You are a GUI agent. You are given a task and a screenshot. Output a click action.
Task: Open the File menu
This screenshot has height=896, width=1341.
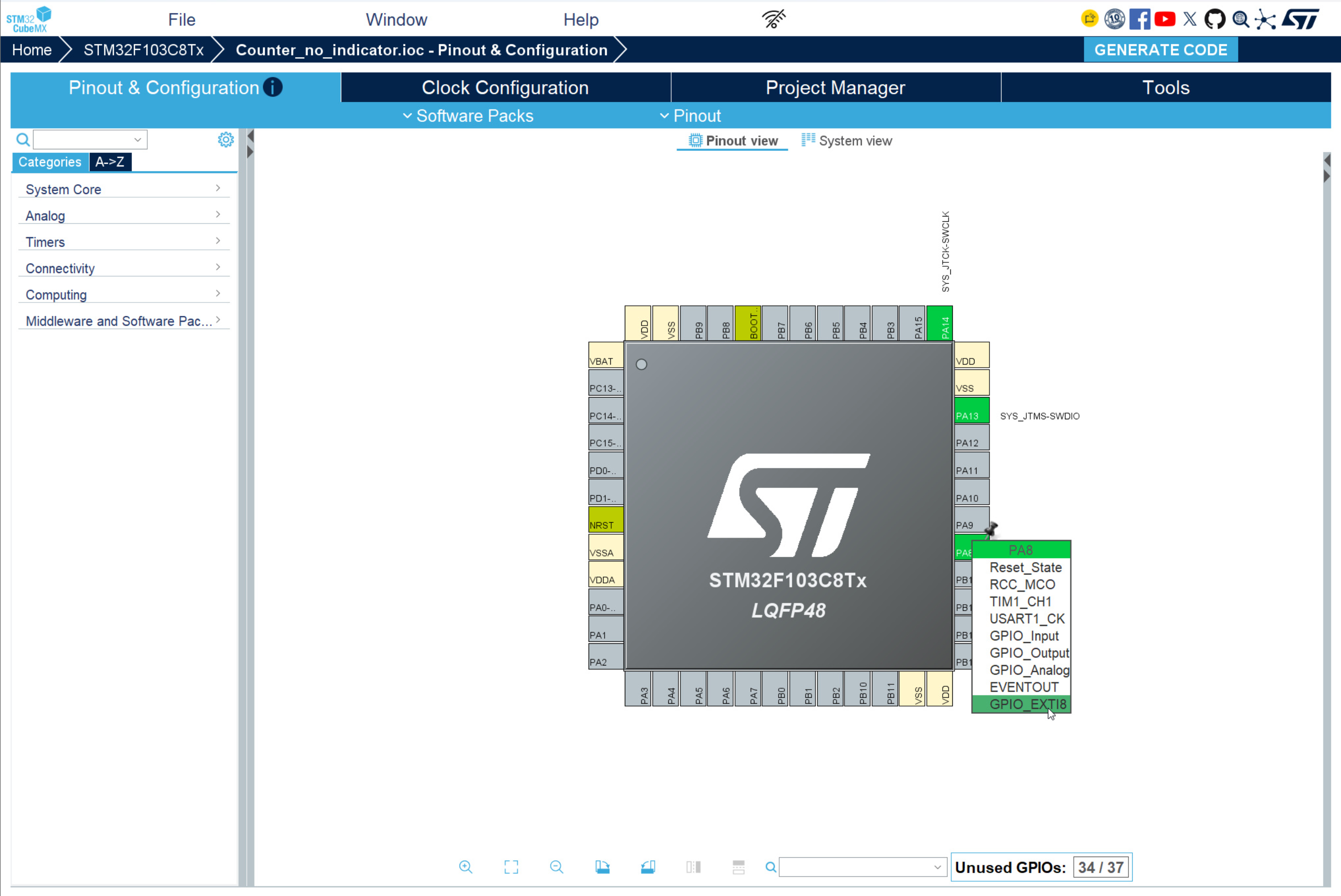point(182,19)
